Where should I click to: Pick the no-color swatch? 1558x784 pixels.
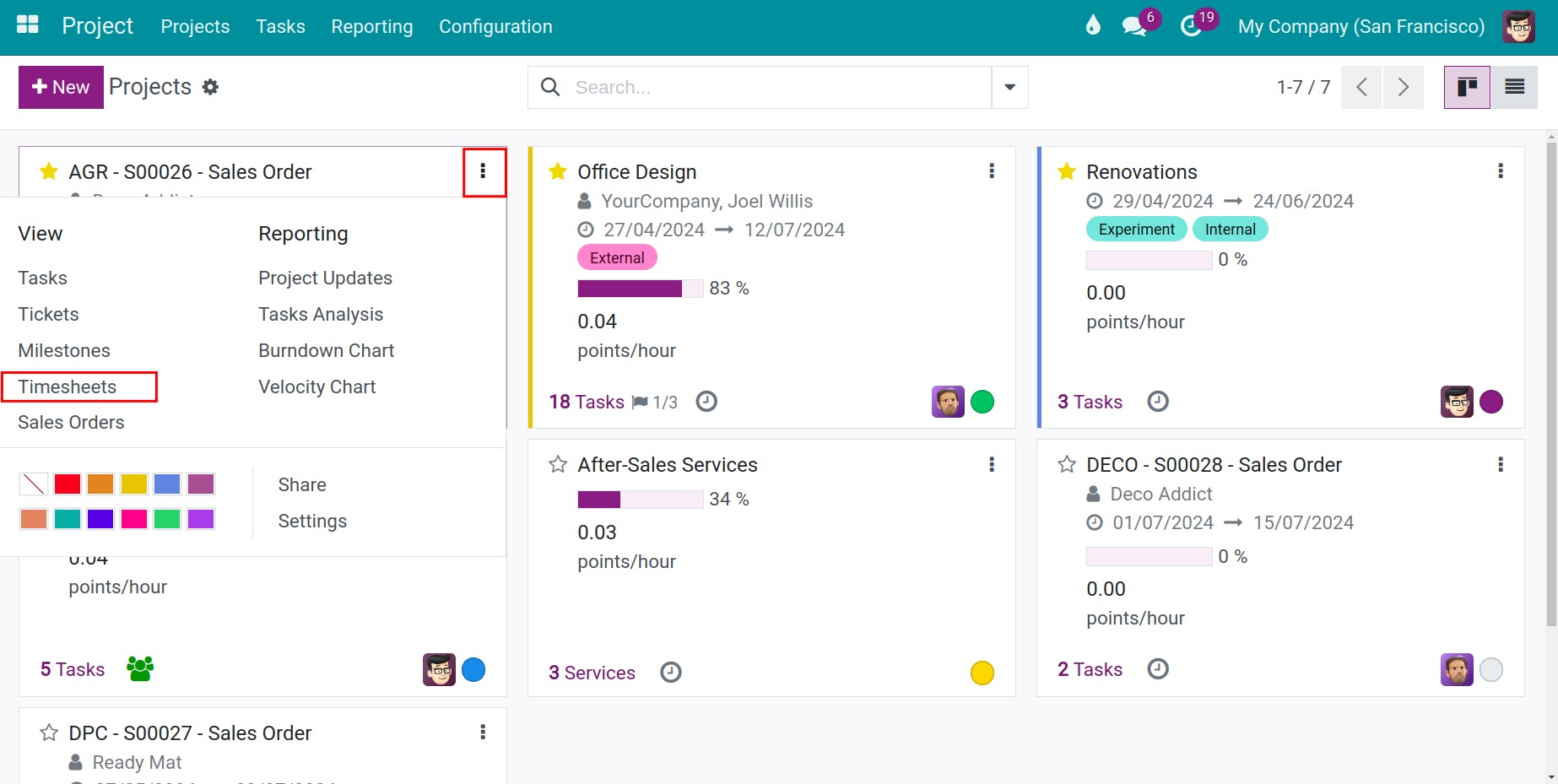tap(34, 484)
